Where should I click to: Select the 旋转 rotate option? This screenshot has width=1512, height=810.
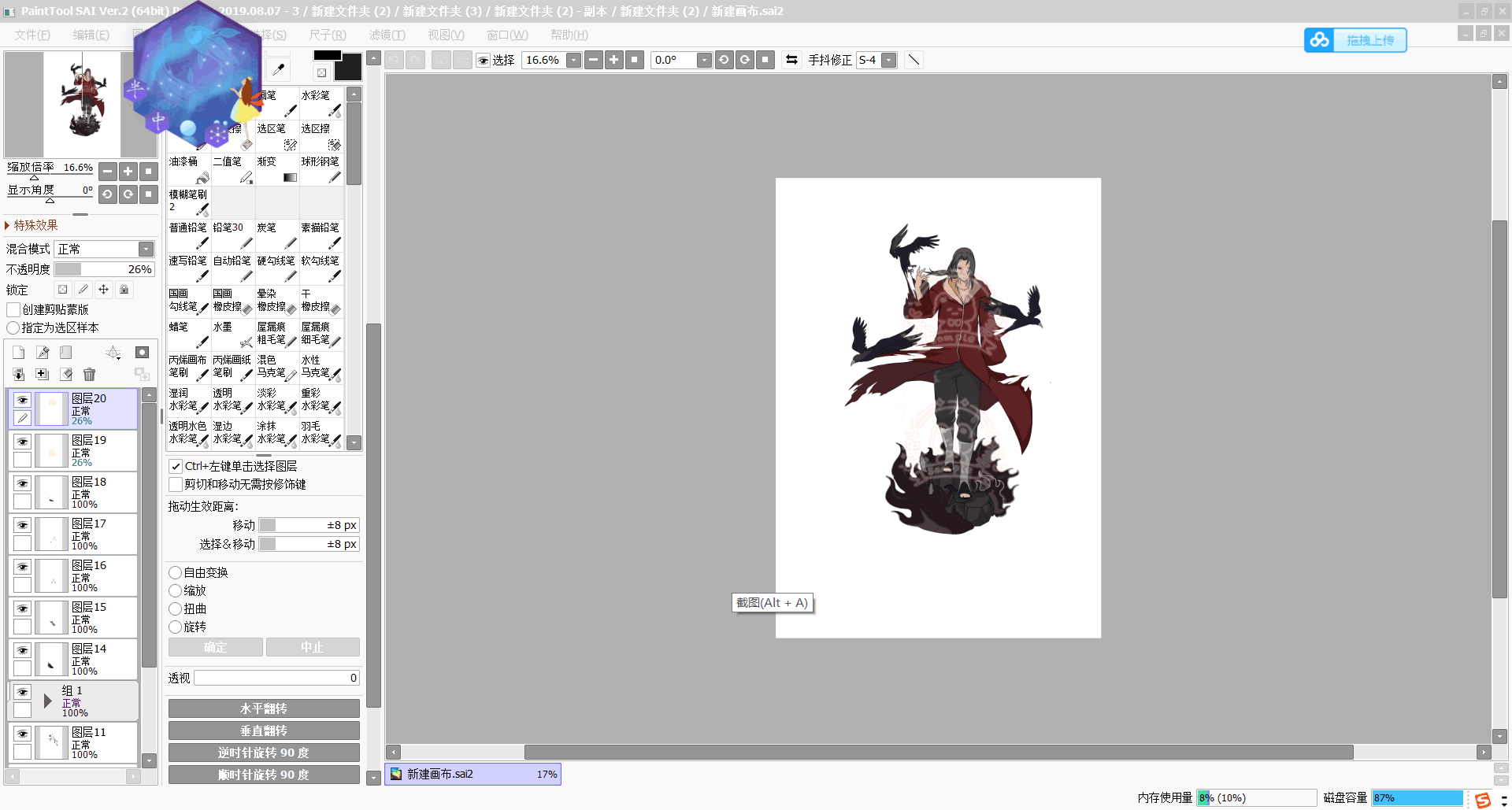[x=176, y=627]
